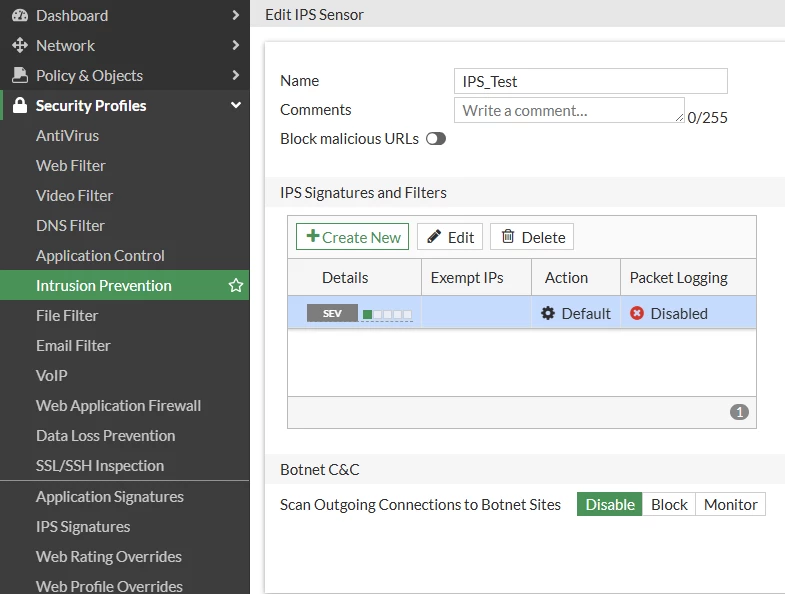The width and height of the screenshot is (785, 594).
Task: Click the severity level indicator squares
Action: (387, 315)
